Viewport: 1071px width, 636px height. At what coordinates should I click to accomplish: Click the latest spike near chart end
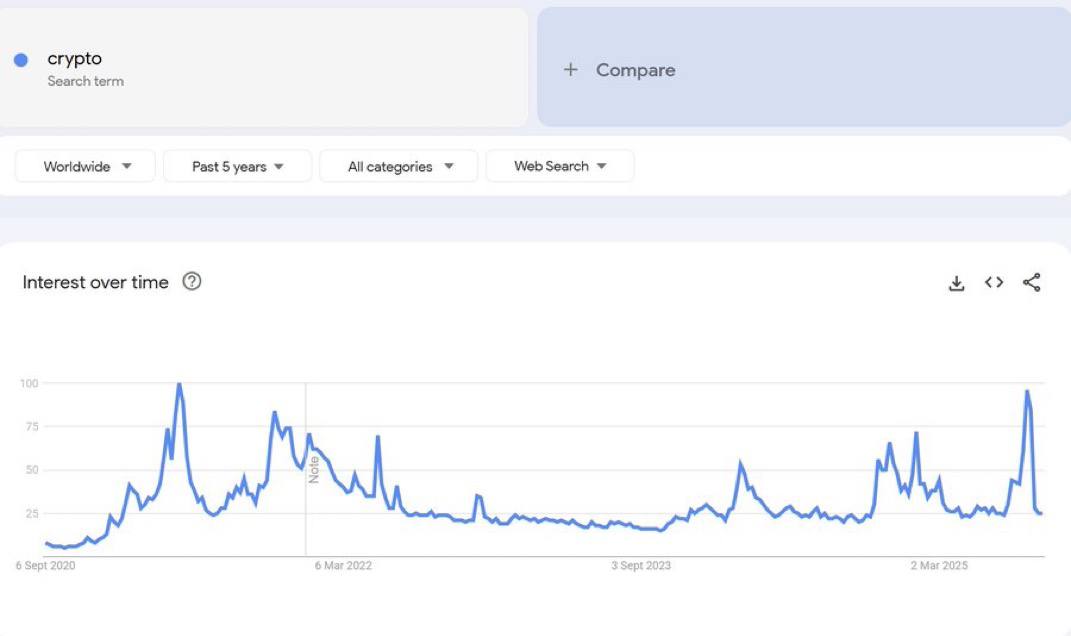coord(1027,391)
